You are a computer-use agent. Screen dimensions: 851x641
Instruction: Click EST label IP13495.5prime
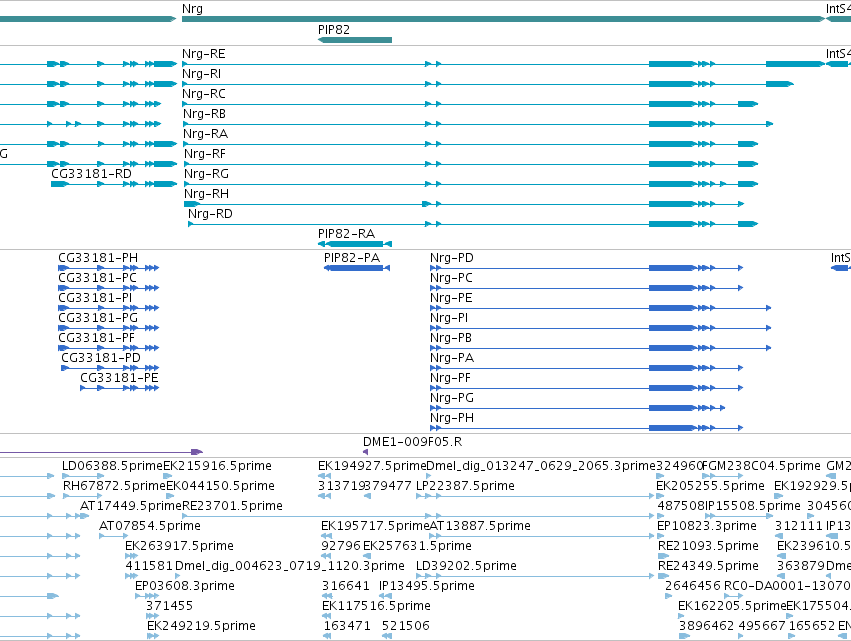point(427,586)
